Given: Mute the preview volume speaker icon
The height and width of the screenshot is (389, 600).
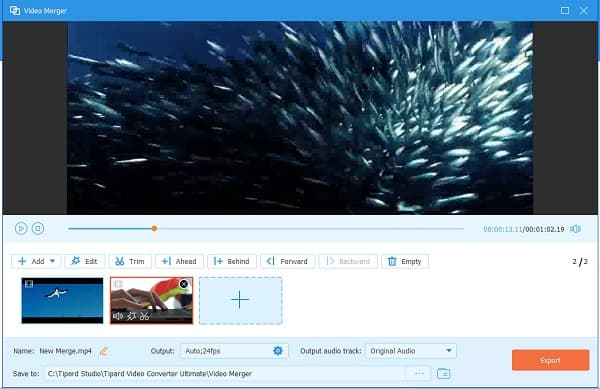Looking at the screenshot, I should click(x=575, y=229).
